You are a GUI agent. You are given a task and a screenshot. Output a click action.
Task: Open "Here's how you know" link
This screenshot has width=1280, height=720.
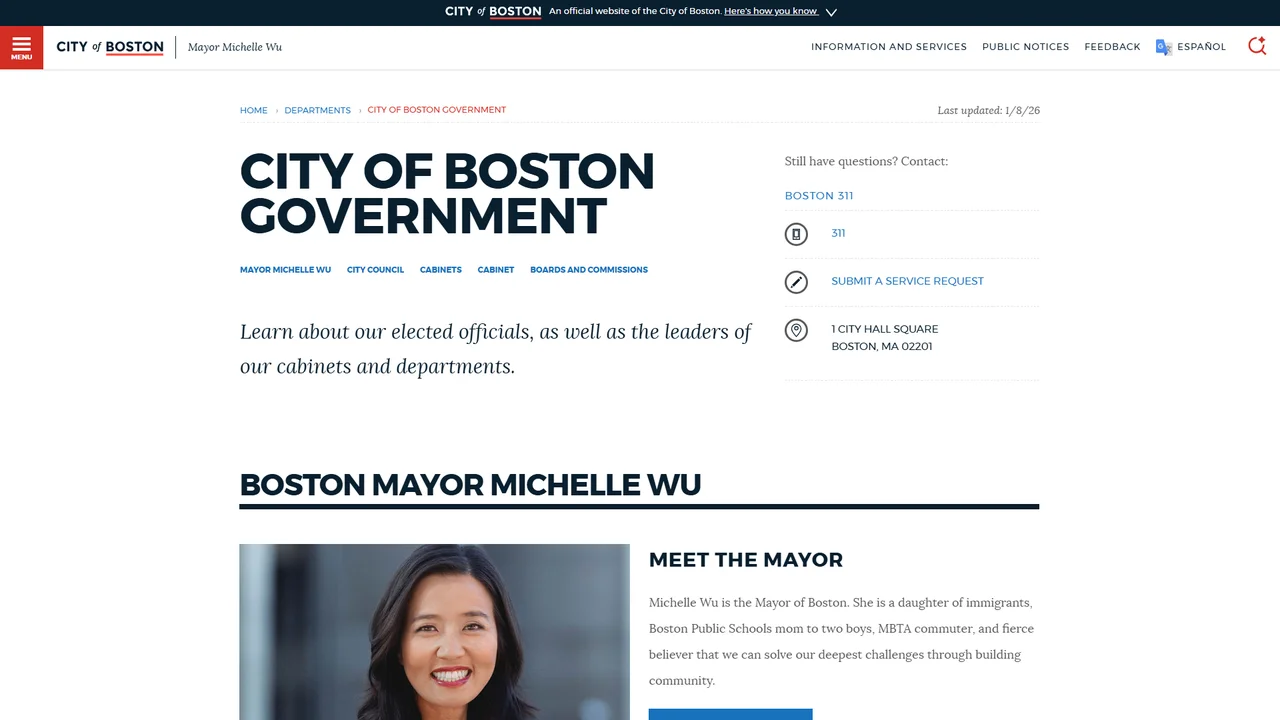[771, 11]
